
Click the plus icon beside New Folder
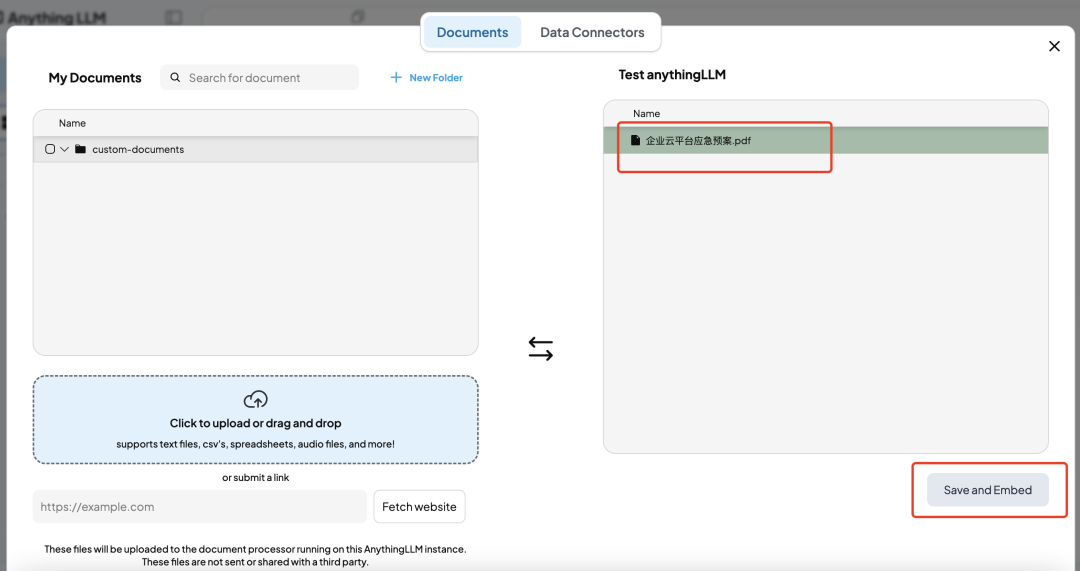point(396,78)
